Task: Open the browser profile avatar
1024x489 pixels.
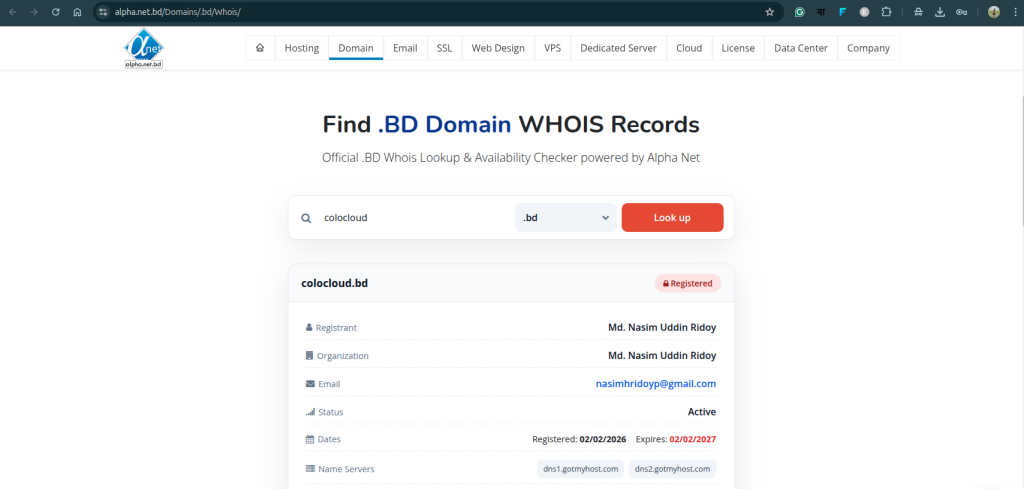Action: (x=993, y=12)
